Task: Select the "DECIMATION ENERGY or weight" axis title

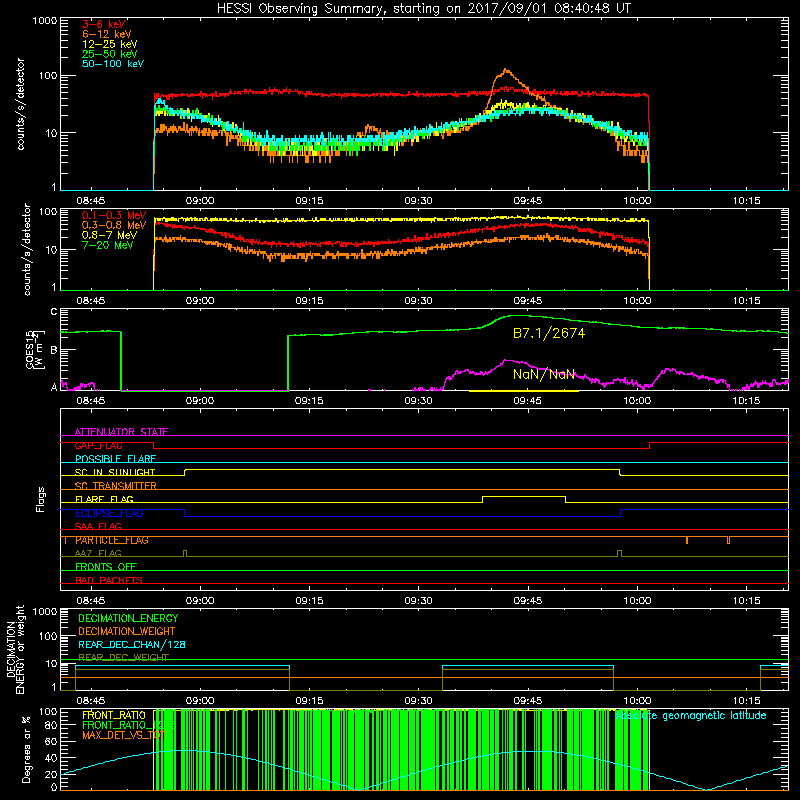Action: pyautogui.click(x=15, y=649)
